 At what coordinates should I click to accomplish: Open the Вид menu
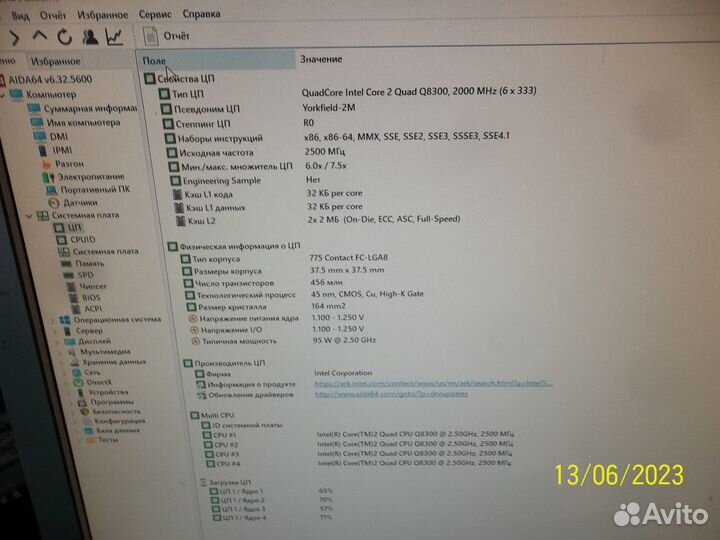tap(20, 17)
